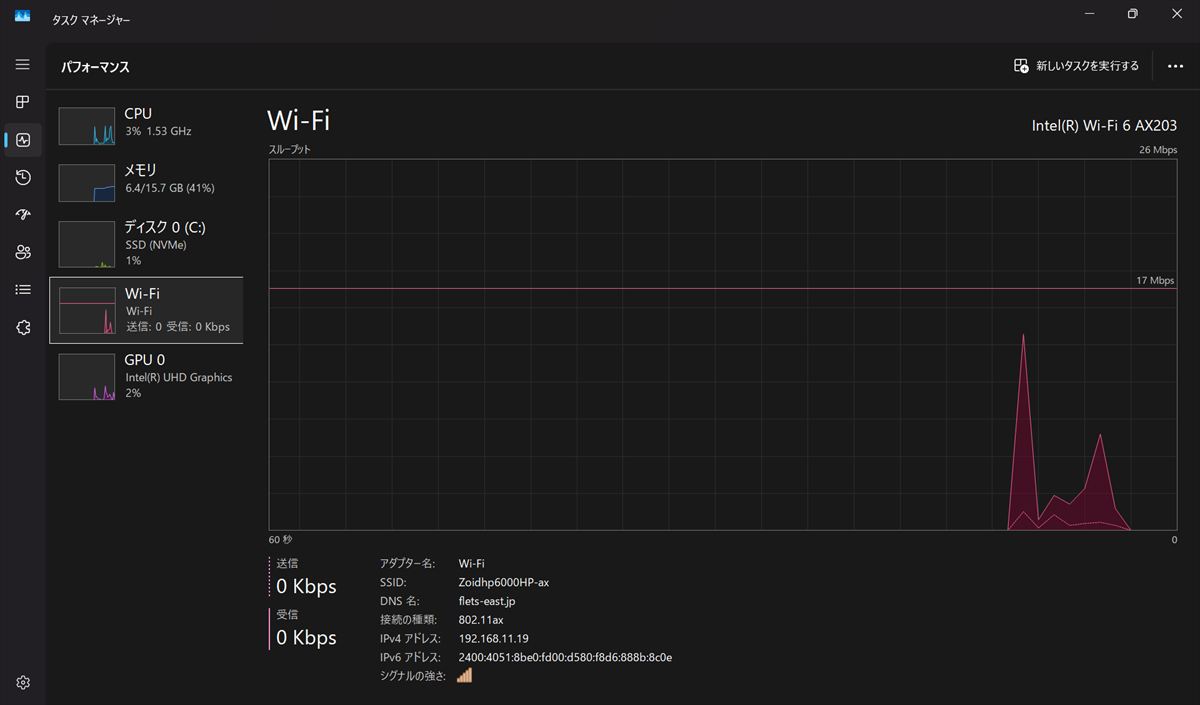This screenshot has height=705, width=1200.
Task: Open the Details page list icon
Action: [x=23, y=290]
